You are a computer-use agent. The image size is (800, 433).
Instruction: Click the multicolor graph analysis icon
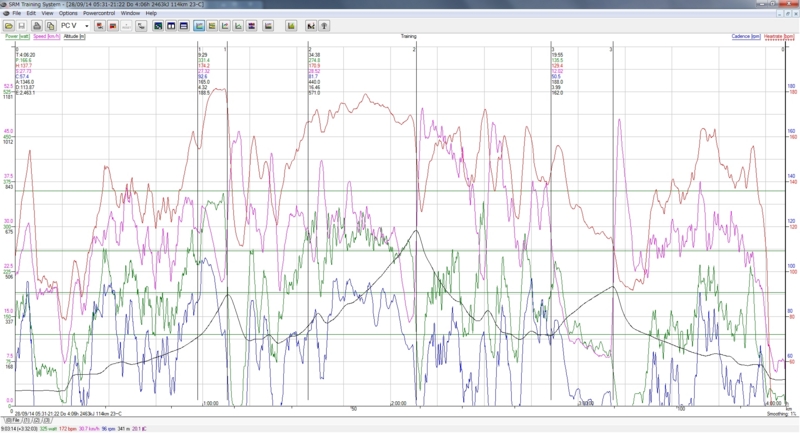click(x=268, y=26)
